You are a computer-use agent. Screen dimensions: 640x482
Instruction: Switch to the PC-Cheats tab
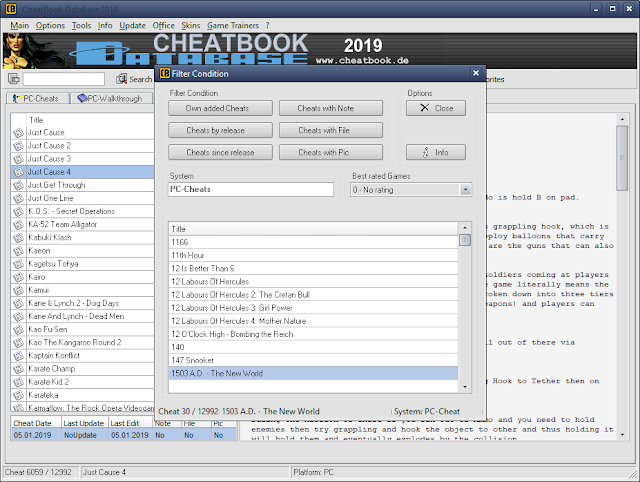click(38, 98)
